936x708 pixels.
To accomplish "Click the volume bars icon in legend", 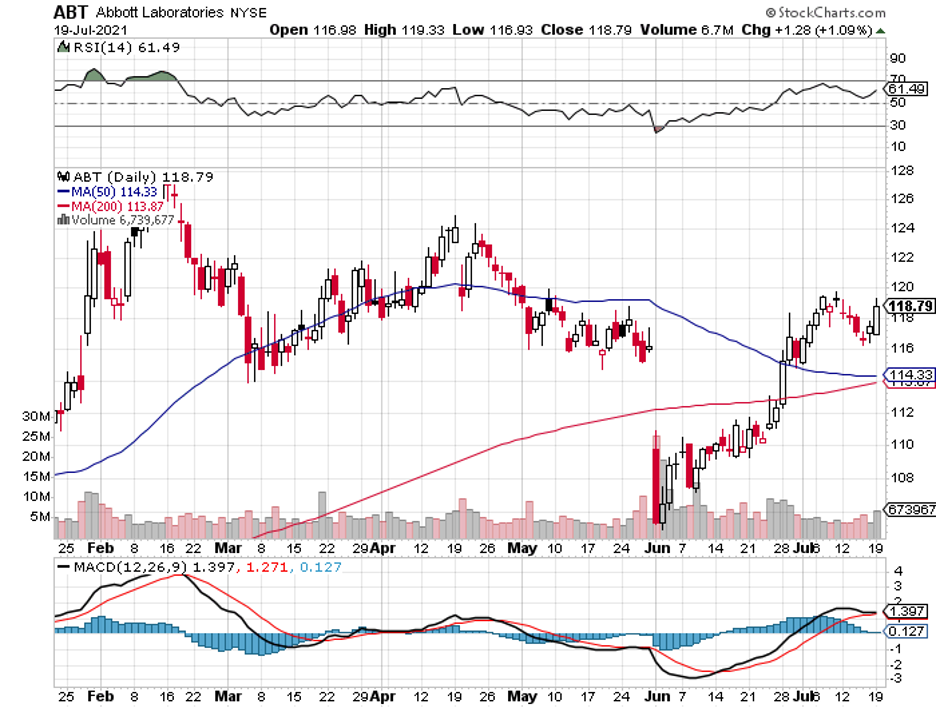I will pos(62,219).
